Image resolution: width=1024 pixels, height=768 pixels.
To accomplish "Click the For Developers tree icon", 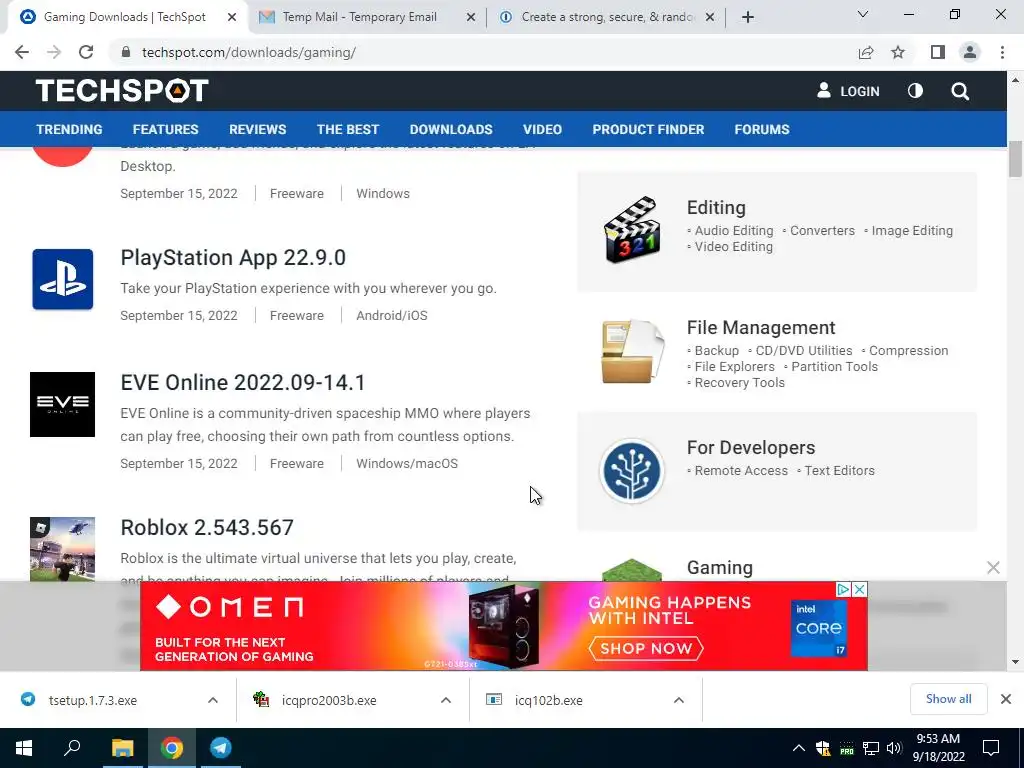I will (x=632, y=471).
